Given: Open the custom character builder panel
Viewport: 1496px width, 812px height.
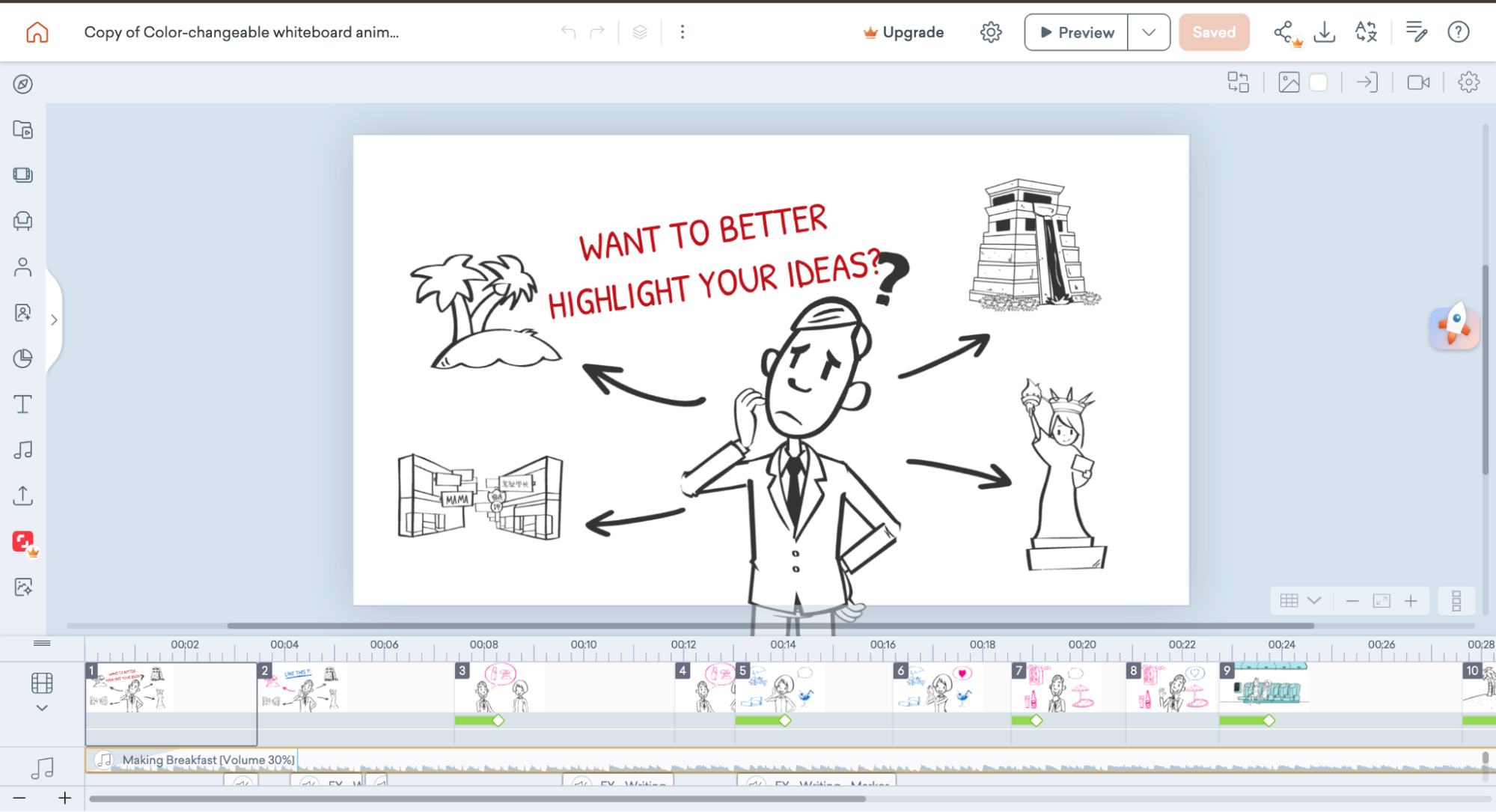Looking at the screenshot, I should click(23, 313).
